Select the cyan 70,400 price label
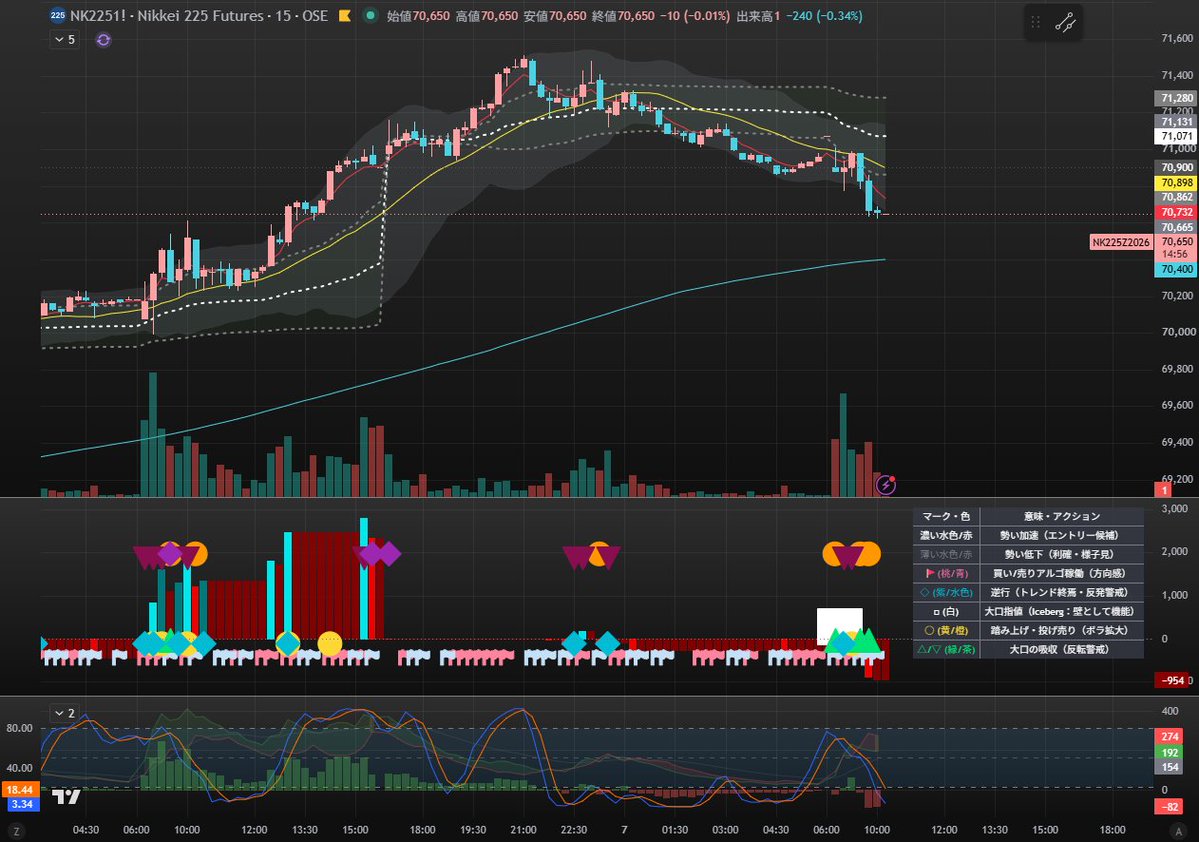The width and height of the screenshot is (1199, 842). pos(1176,269)
